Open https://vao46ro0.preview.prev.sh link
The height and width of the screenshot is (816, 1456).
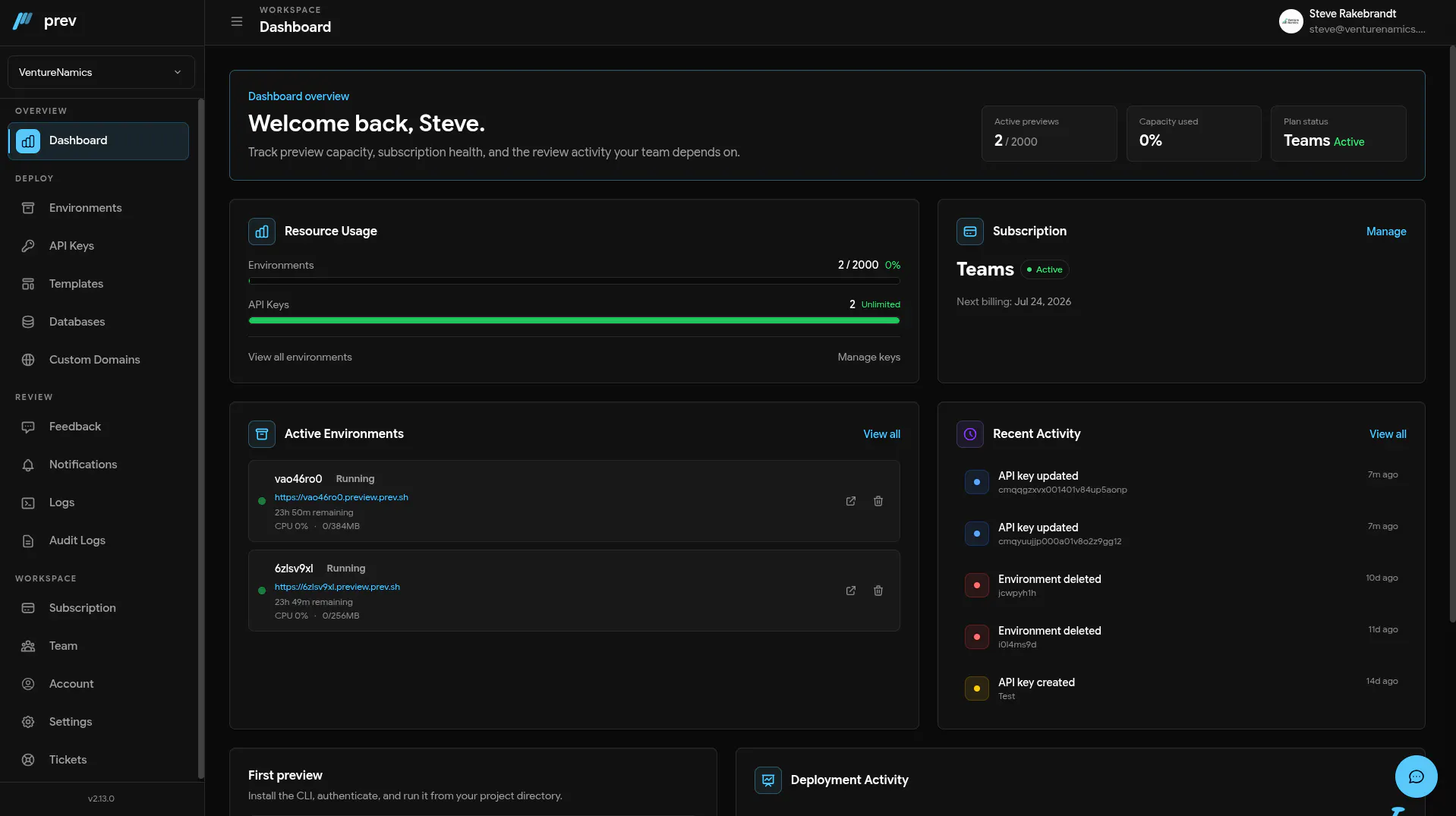pos(342,497)
